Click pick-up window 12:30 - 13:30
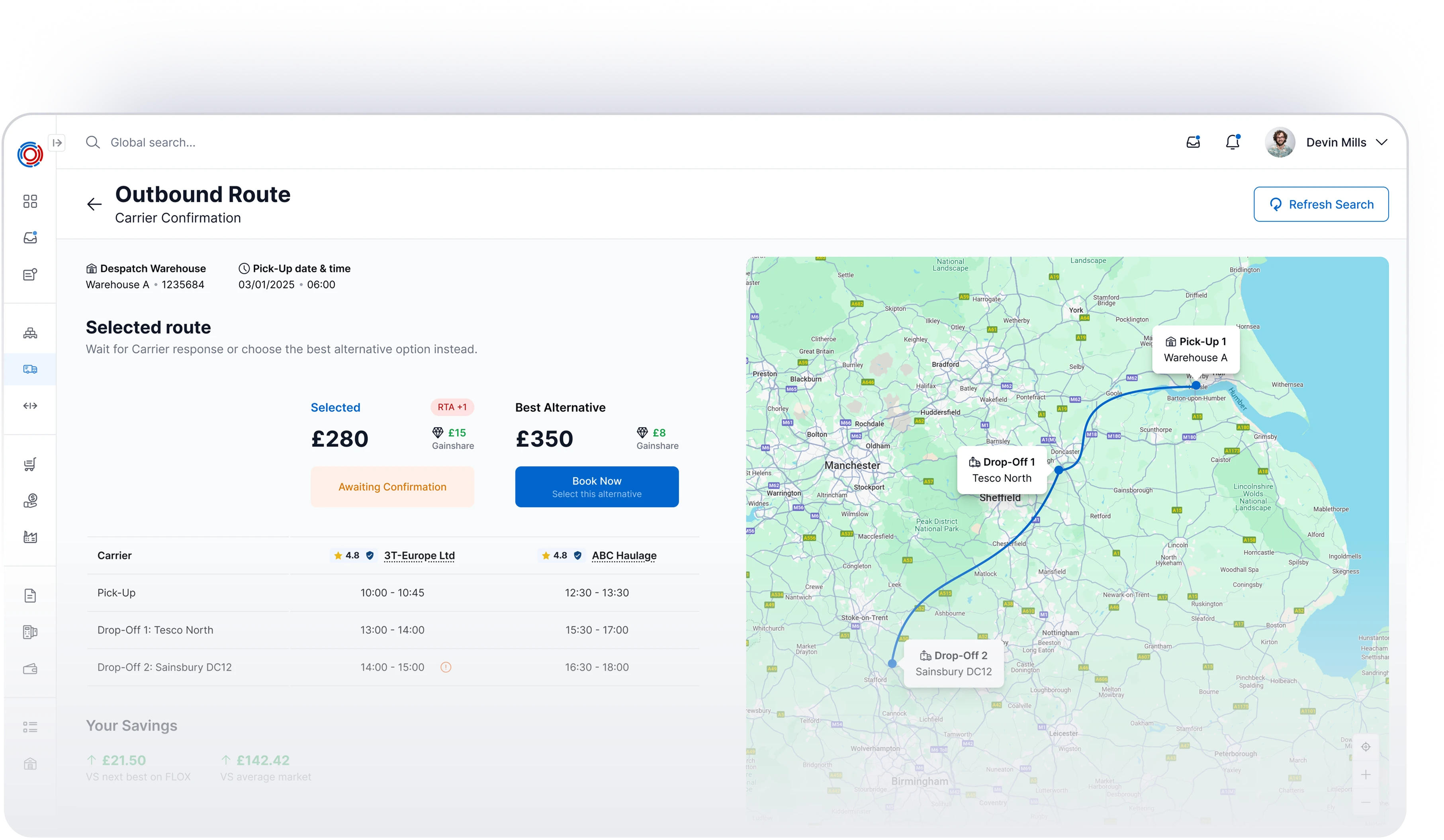 point(597,592)
